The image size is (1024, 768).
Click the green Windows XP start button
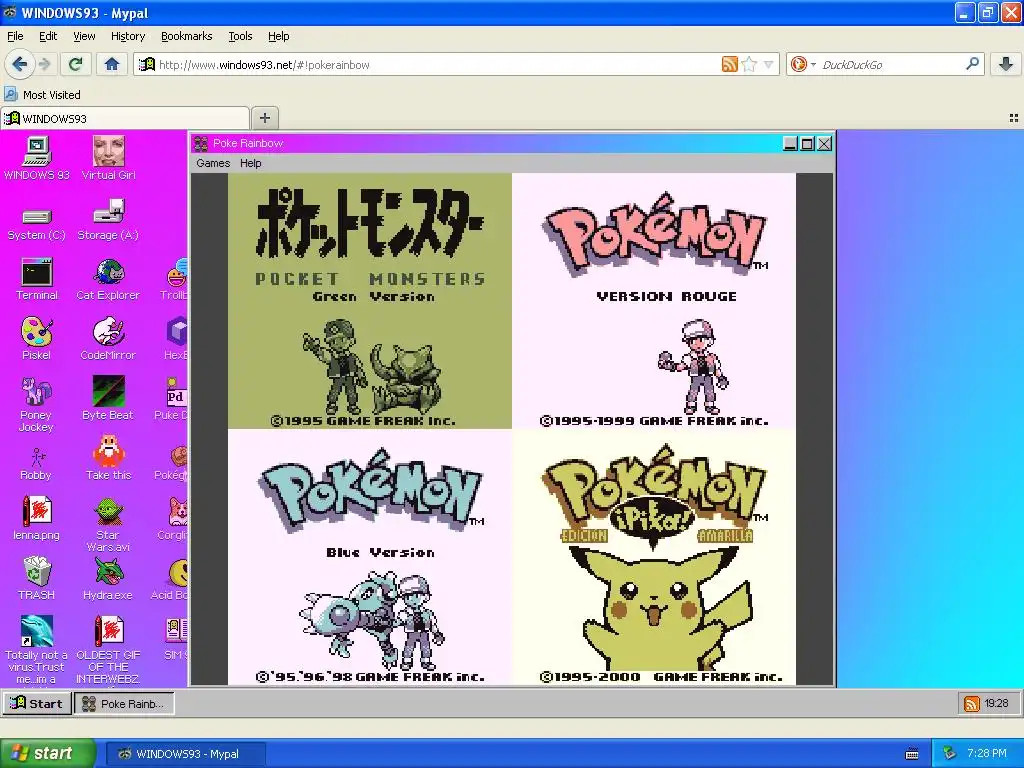[x=47, y=754]
